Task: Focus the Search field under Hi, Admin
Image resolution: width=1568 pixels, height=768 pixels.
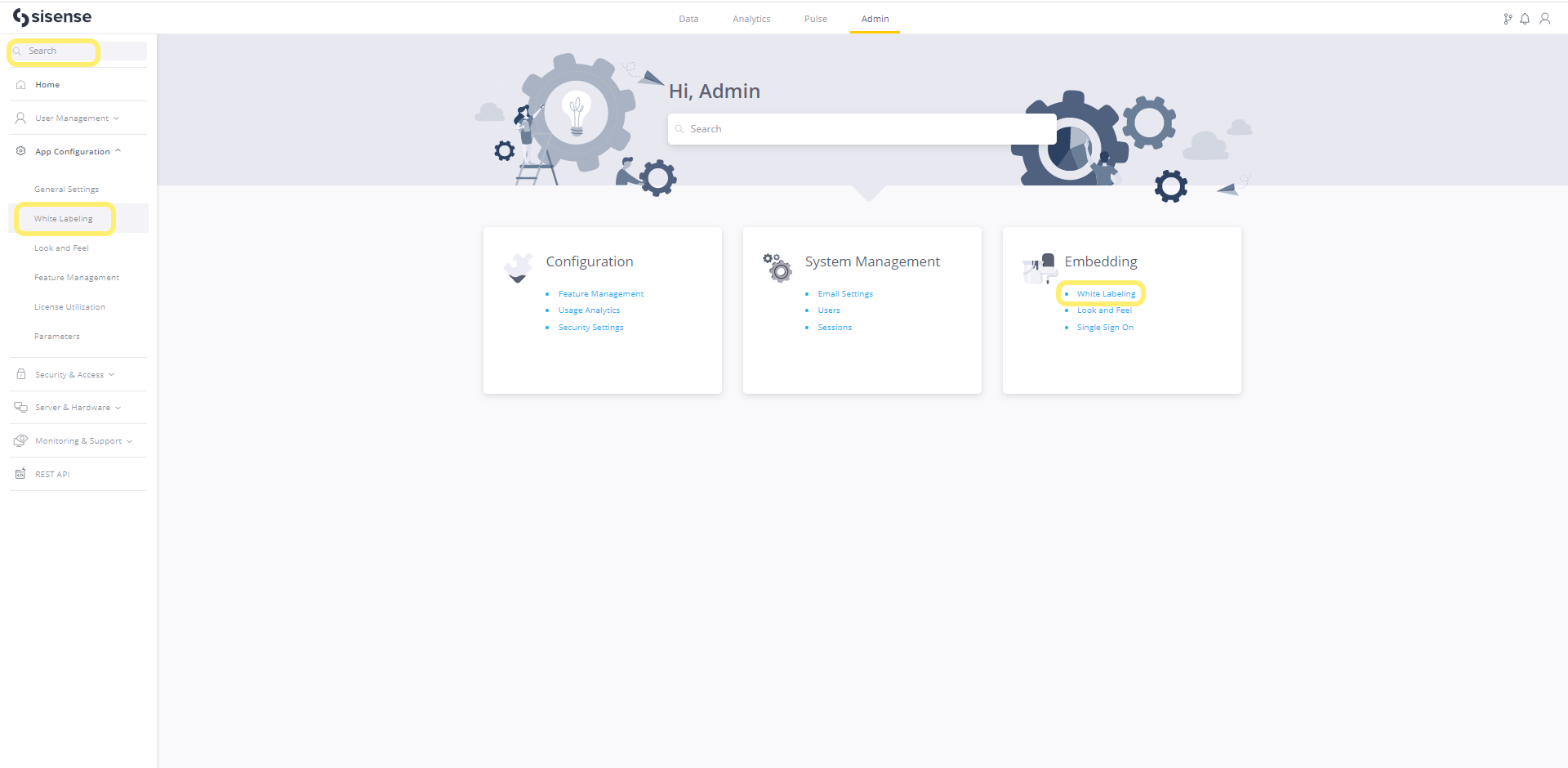Action: (x=862, y=129)
